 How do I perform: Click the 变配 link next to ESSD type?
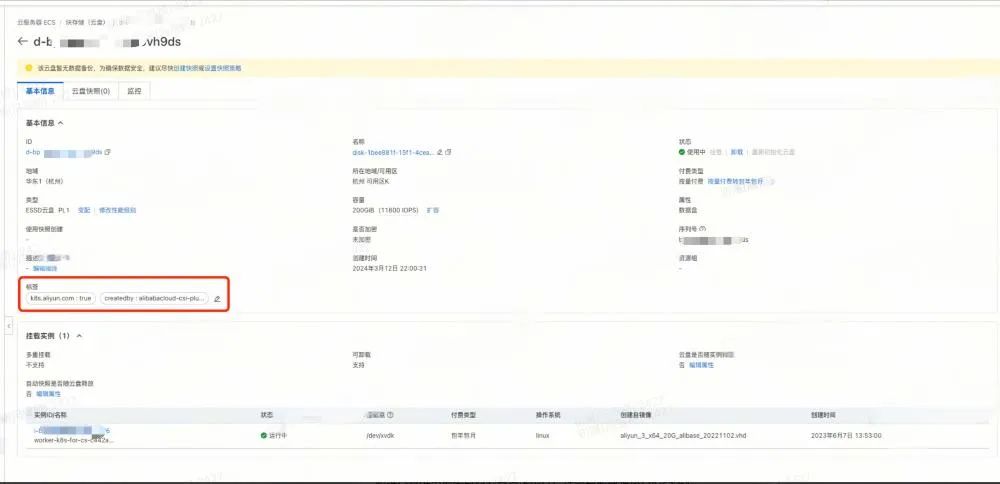point(84,210)
